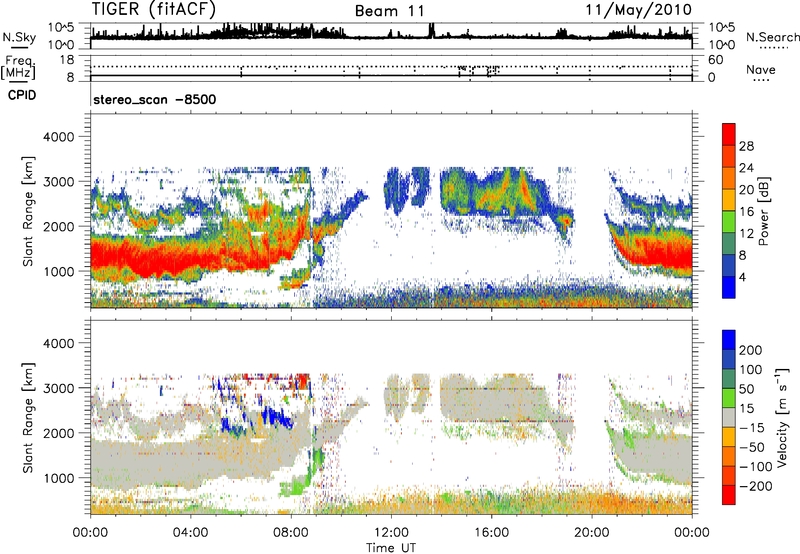Image resolution: width=800 pixels, height=554 pixels.
Task: Click the '20:00' time tick label
Action: pyautogui.click(x=592, y=533)
